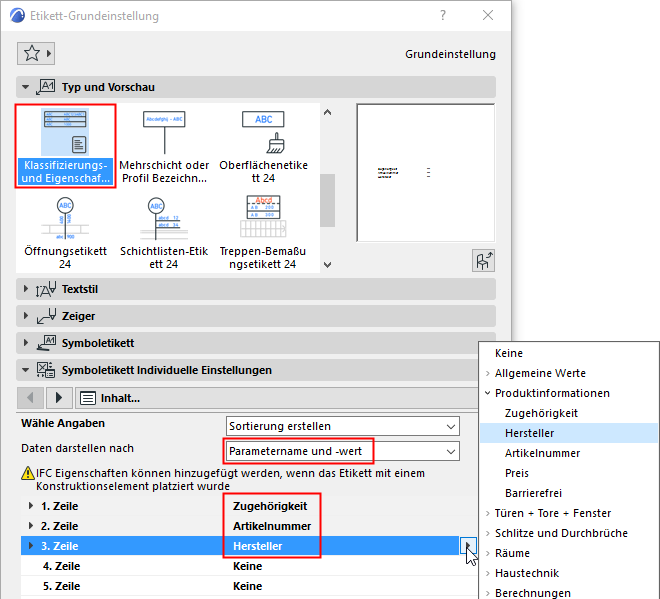Go to previous settings page arrow
The width and height of the screenshot is (660, 599).
click(30, 398)
